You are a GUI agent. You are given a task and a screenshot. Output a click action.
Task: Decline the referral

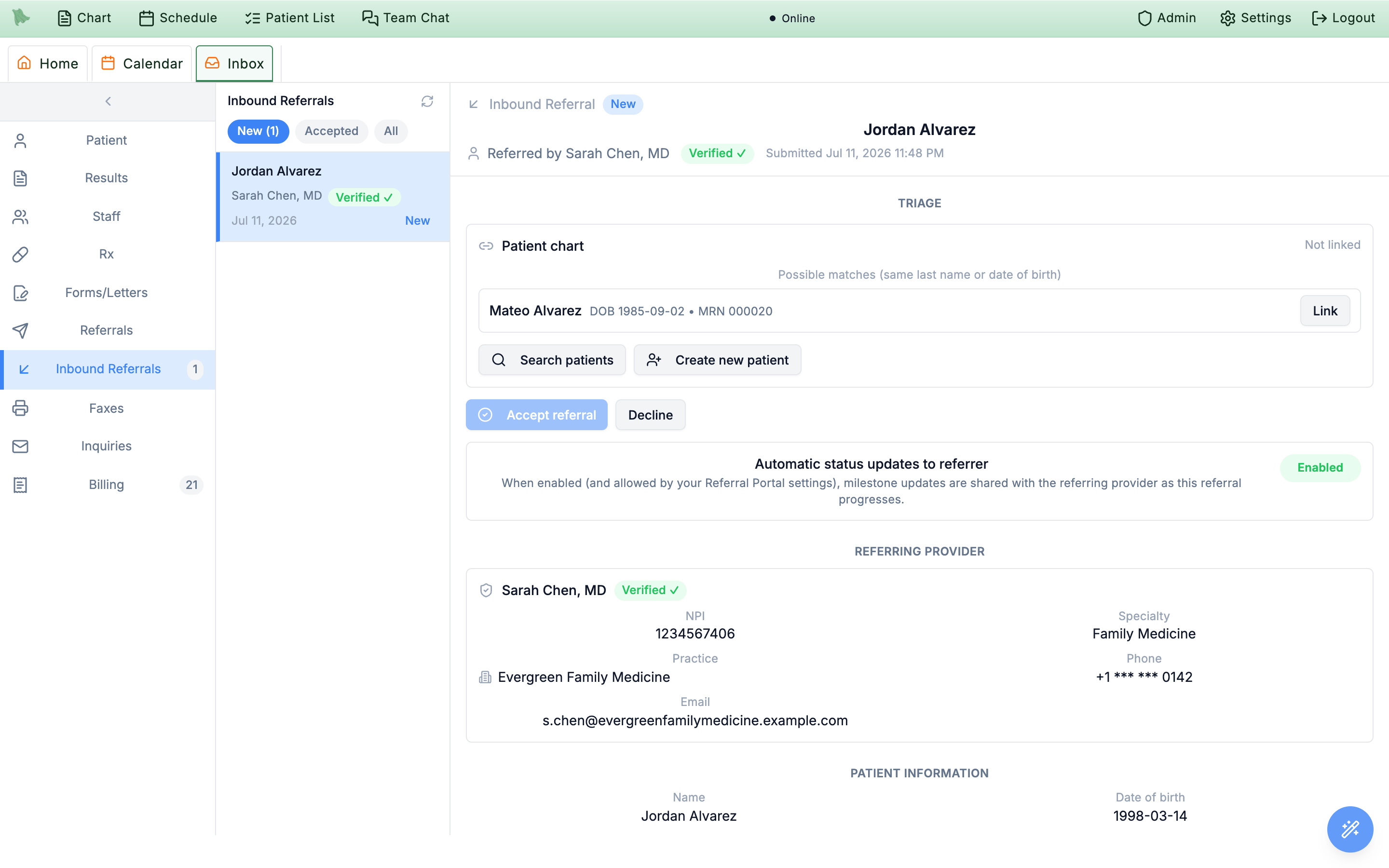click(x=650, y=415)
